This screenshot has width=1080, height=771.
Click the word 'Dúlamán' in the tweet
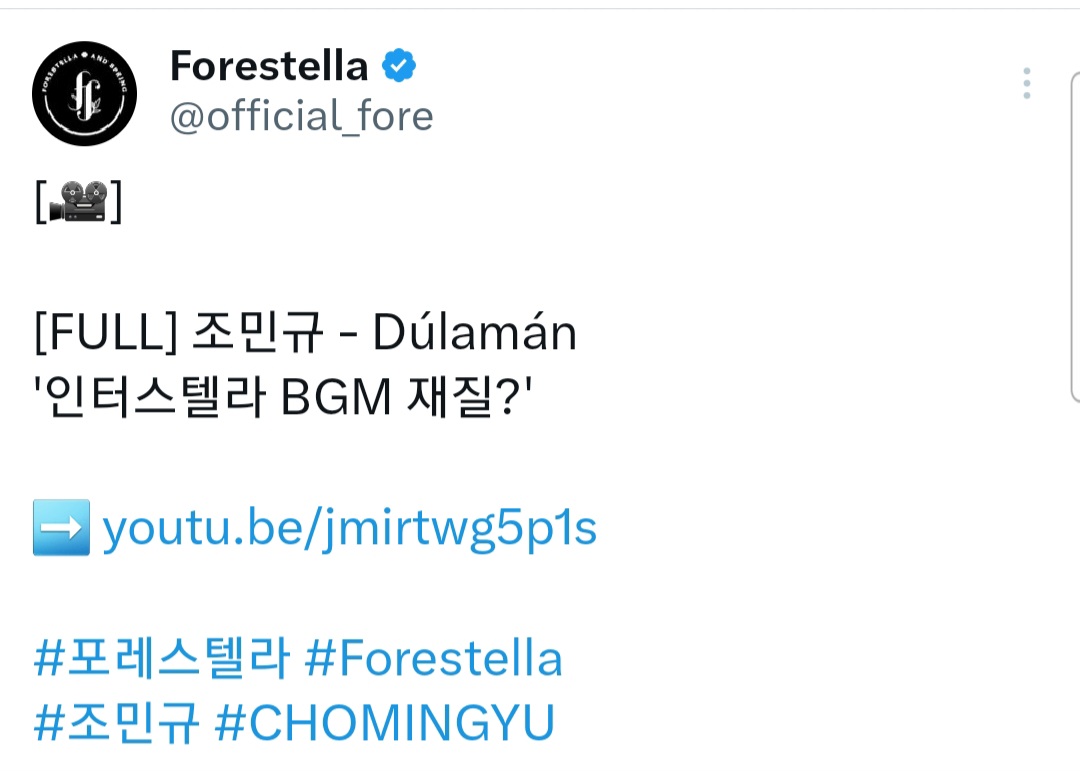click(x=475, y=334)
